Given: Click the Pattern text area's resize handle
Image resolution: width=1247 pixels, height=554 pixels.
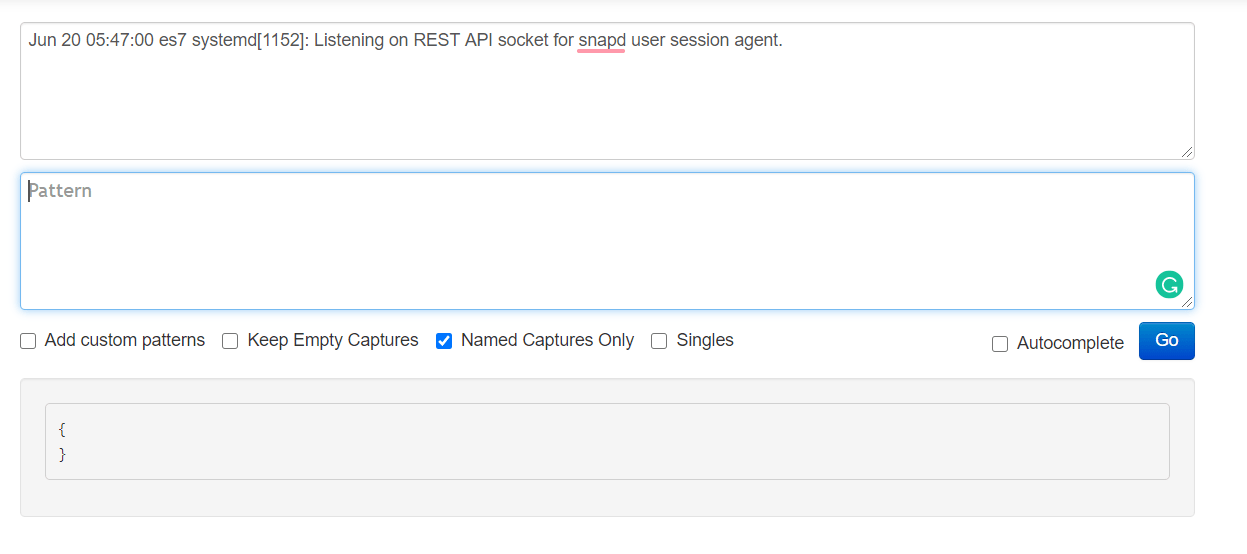Looking at the screenshot, I should click(1186, 301).
